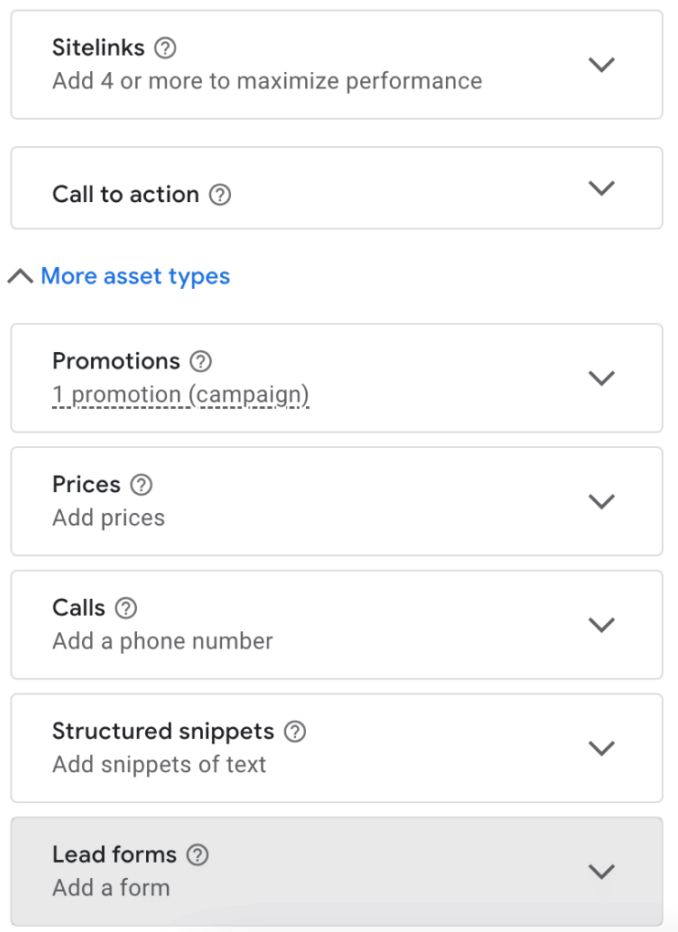
Task: Click the Sitelinks help icon
Action: (166, 47)
